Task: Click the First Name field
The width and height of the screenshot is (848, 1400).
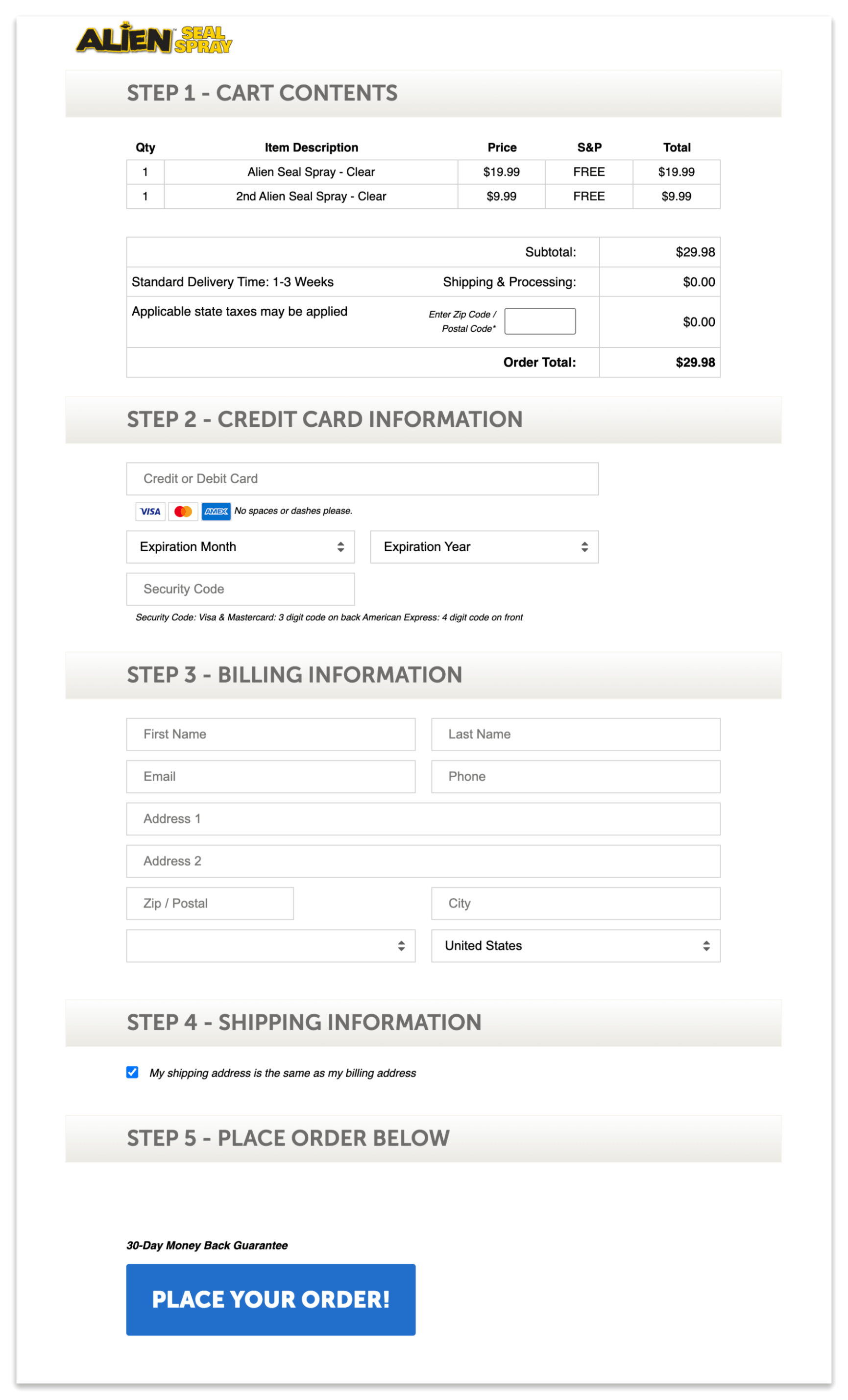Action: point(270,734)
